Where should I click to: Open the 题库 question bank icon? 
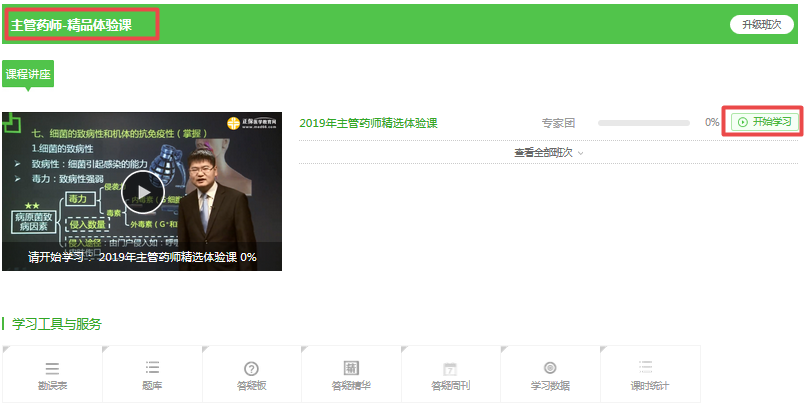click(152, 368)
